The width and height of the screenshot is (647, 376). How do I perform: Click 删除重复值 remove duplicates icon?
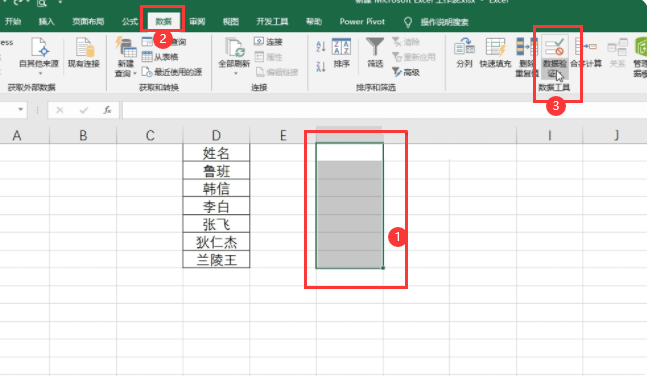coord(527,48)
